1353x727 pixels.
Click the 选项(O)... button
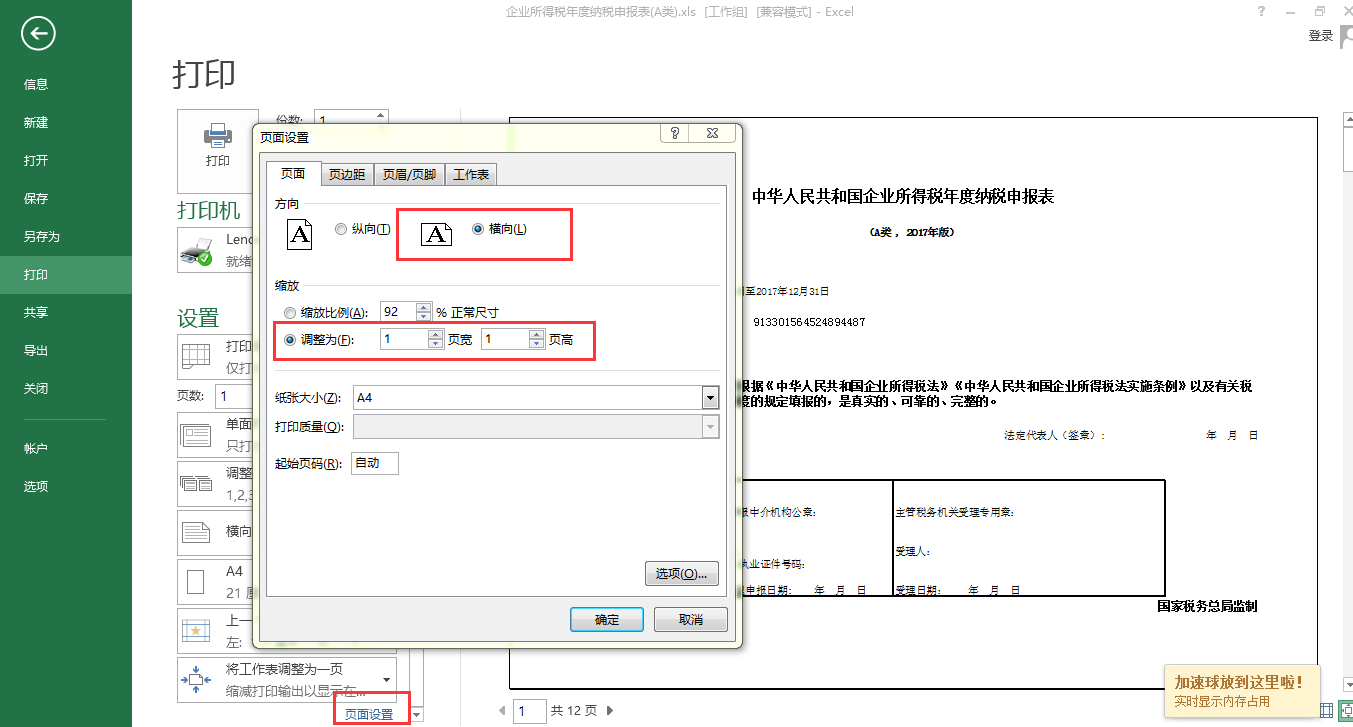(x=682, y=574)
